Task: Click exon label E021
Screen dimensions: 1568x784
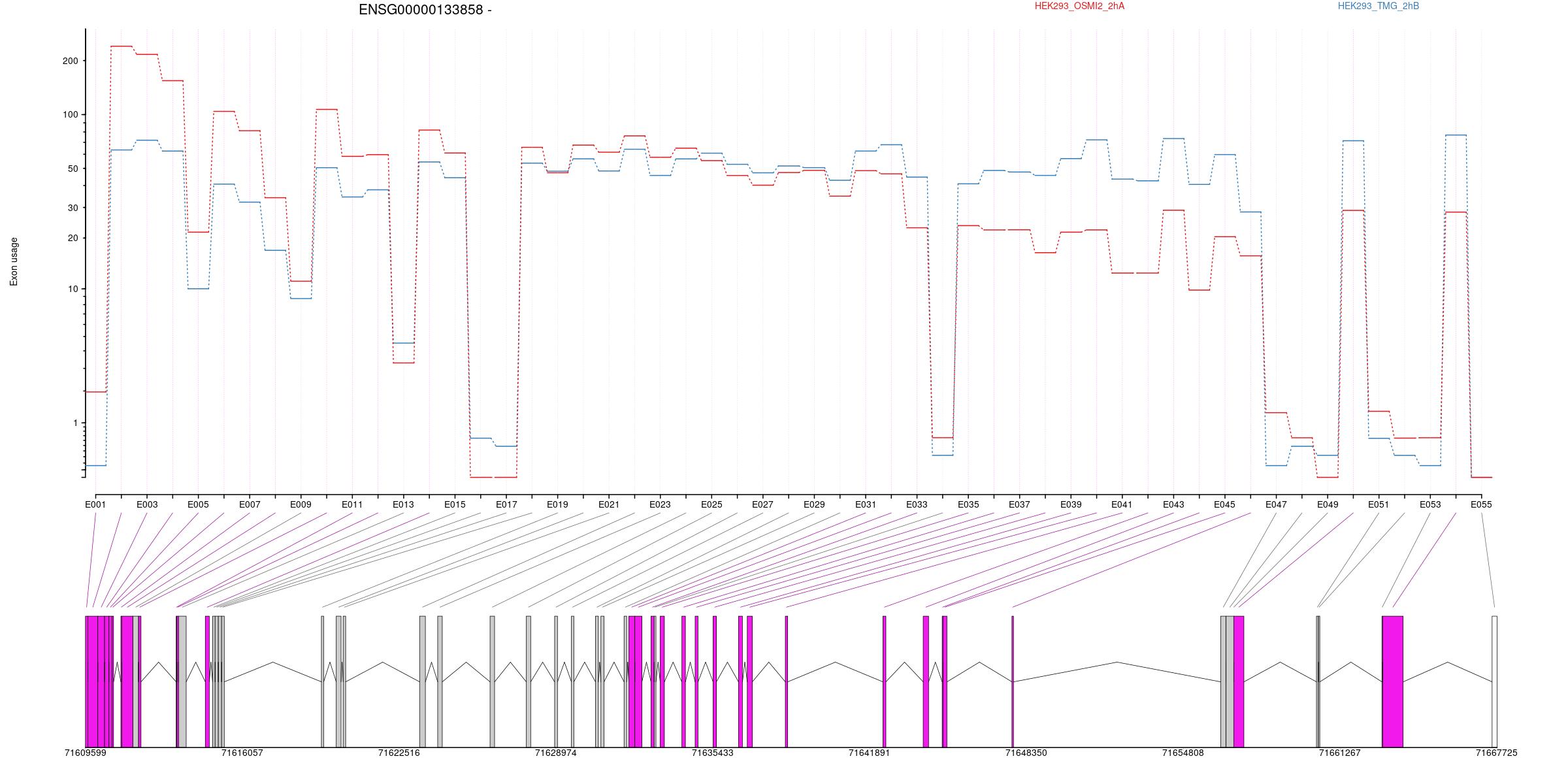Action: pos(609,504)
